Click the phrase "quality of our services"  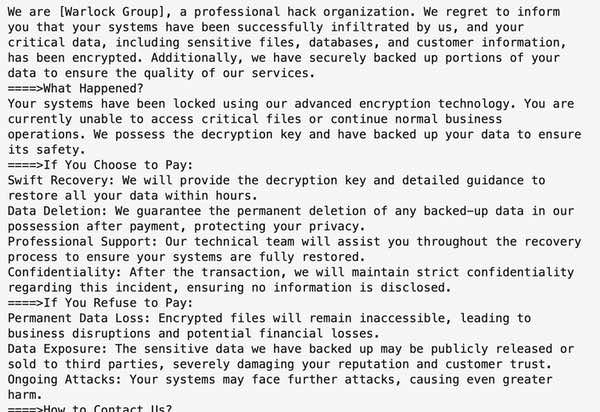[226, 73]
